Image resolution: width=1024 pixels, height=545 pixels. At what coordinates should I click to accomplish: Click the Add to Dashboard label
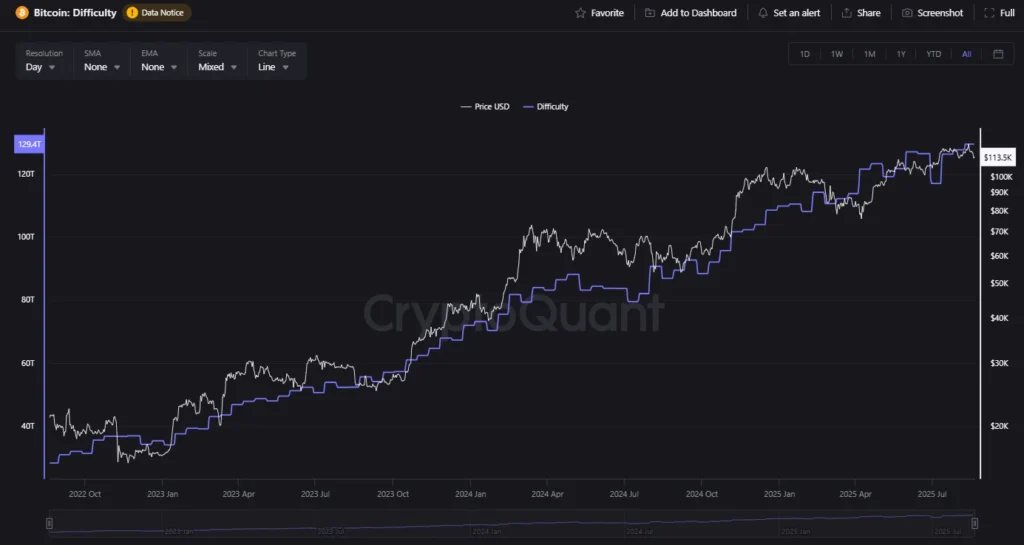(x=698, y=13)
